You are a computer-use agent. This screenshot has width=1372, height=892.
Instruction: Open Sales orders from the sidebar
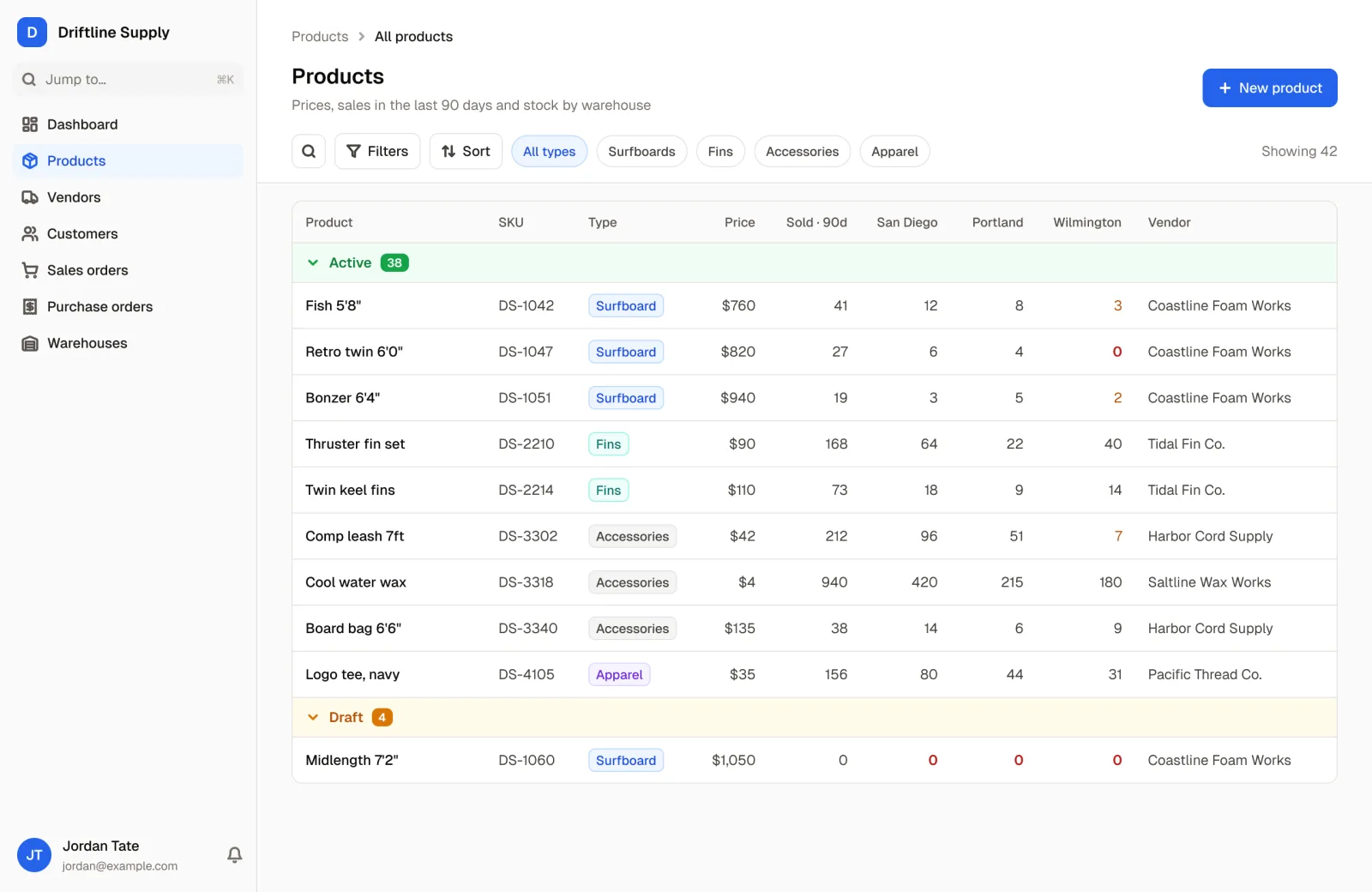[x=129, y=270]
